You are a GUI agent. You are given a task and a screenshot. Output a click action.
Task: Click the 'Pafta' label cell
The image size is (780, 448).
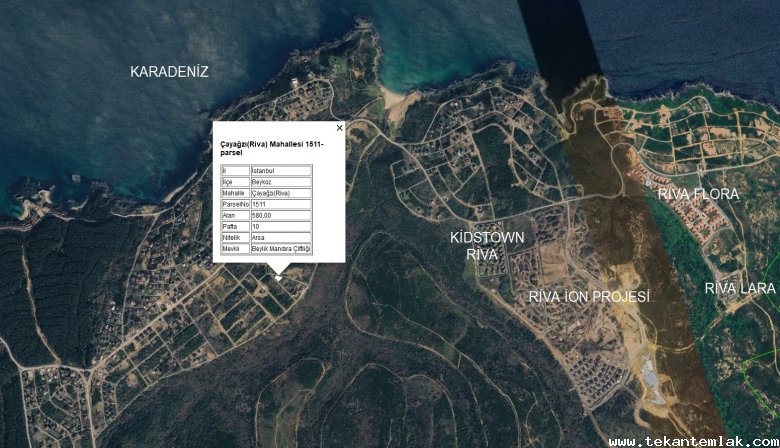pyautogui.click(x=235, y=226)
